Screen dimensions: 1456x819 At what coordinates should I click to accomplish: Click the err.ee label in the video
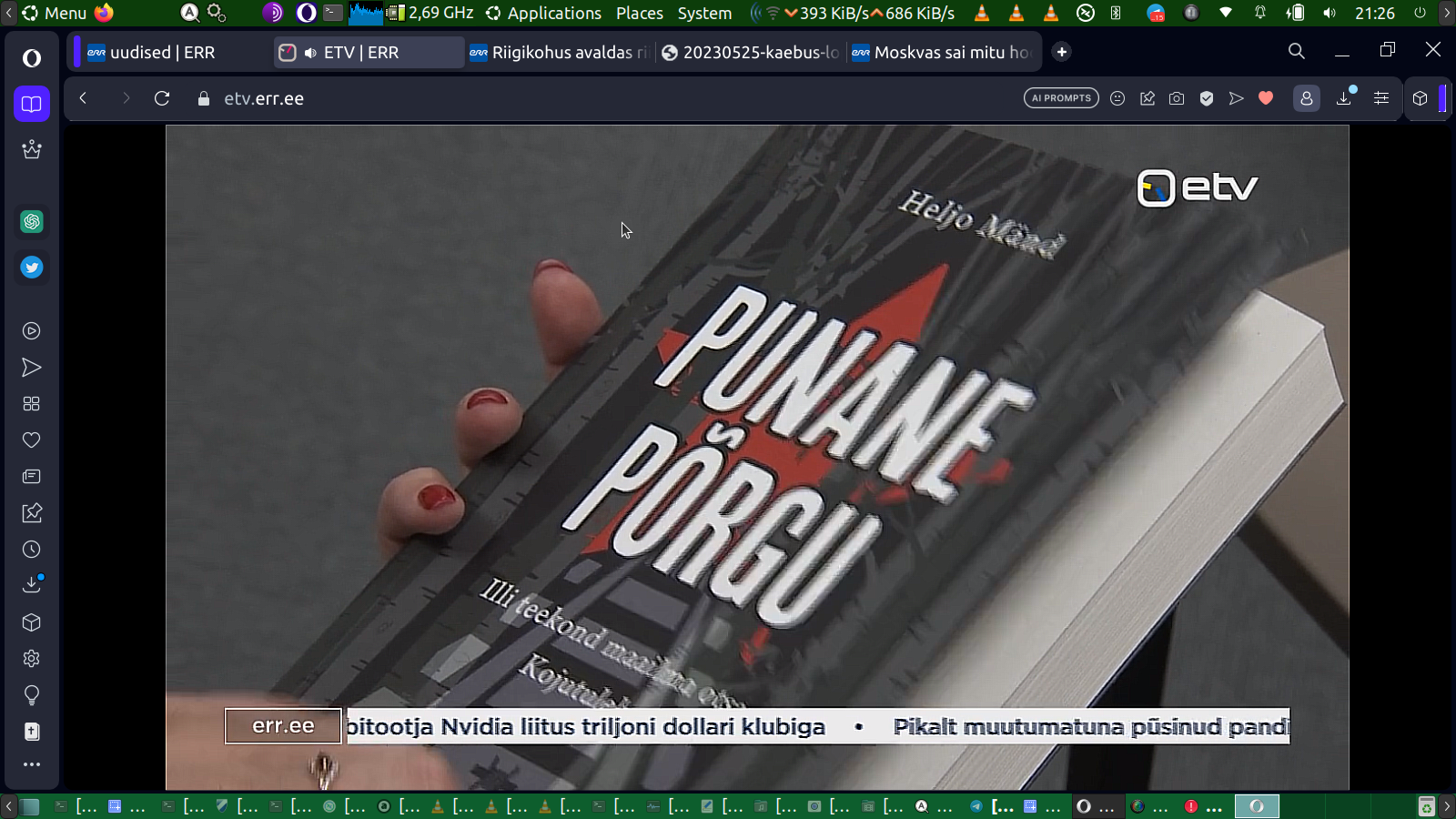[283, 726]
